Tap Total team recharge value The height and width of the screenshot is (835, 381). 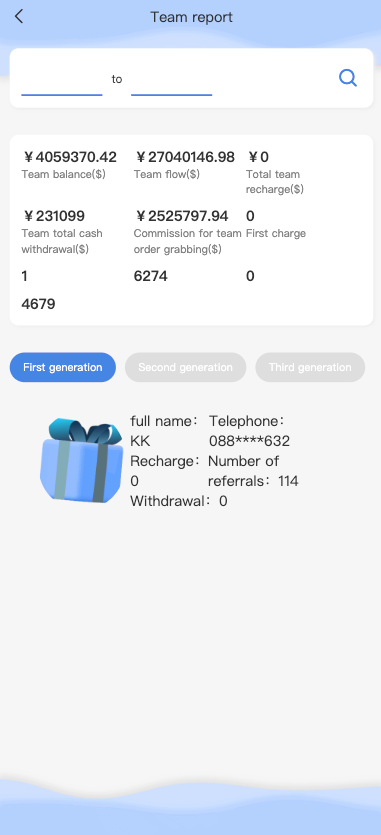[258, 157]
